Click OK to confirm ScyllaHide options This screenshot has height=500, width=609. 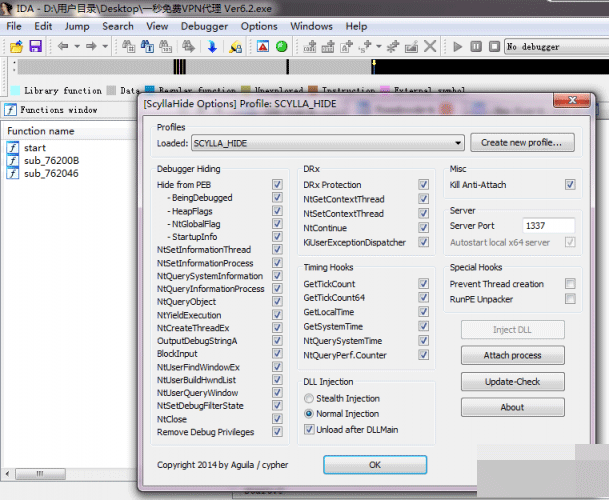pos(375,465)
